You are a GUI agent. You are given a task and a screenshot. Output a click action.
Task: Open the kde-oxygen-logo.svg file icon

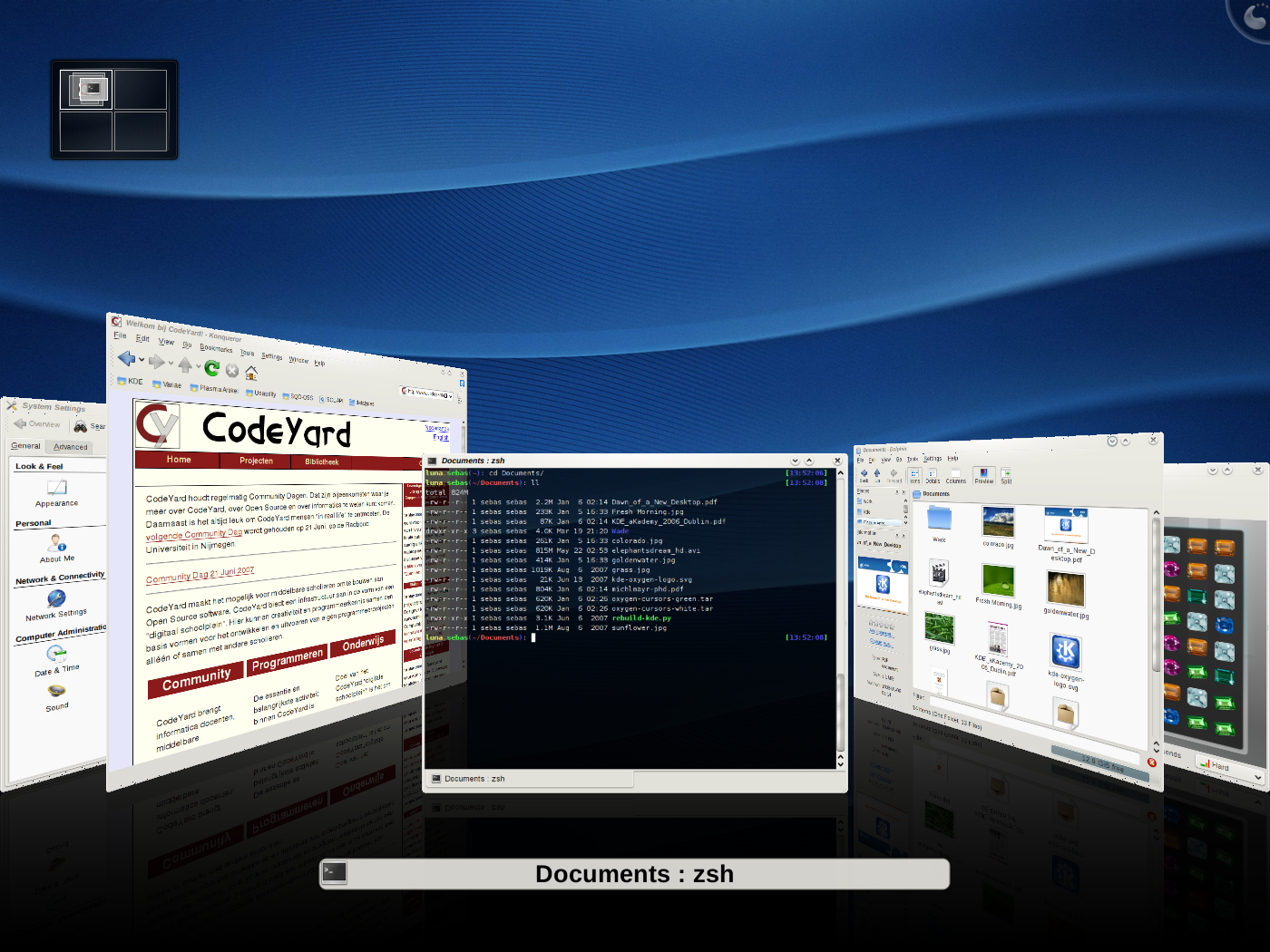(x=1065, y=653)
